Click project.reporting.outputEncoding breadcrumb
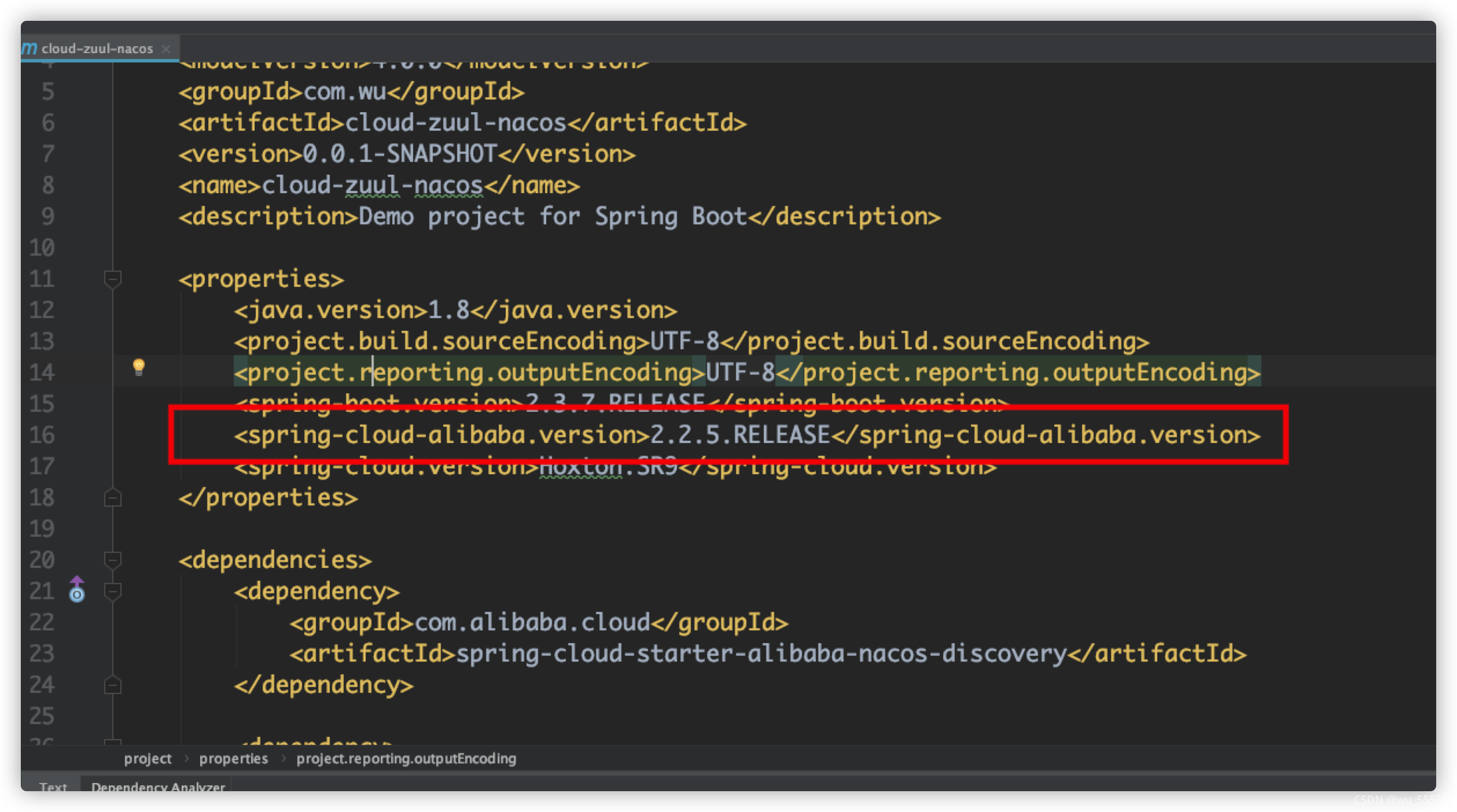The height and width of the screenshot is (812, 1457). [x=406, y=758]
